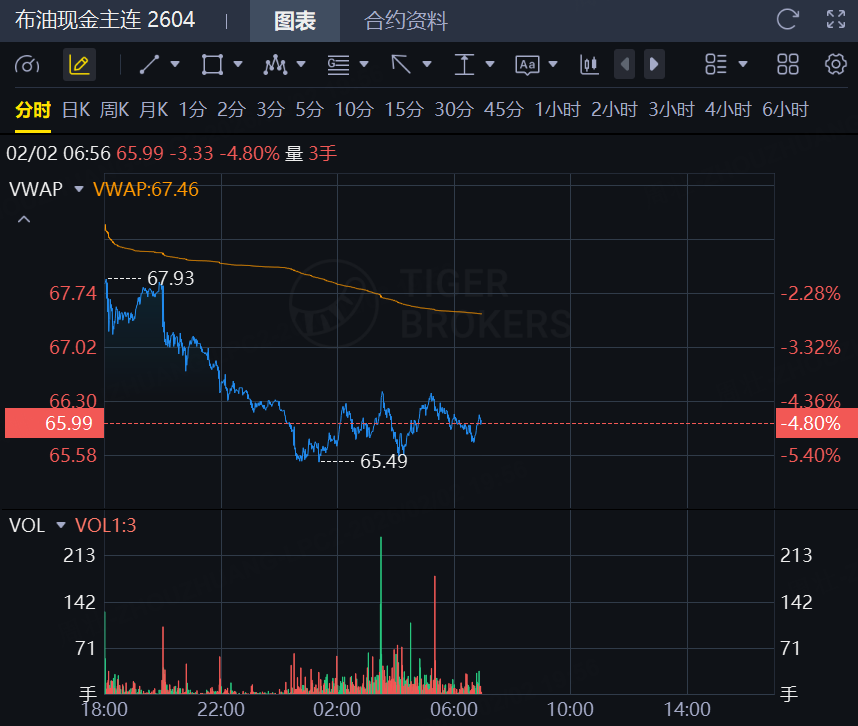Choose the 1小时 interval

558,110
